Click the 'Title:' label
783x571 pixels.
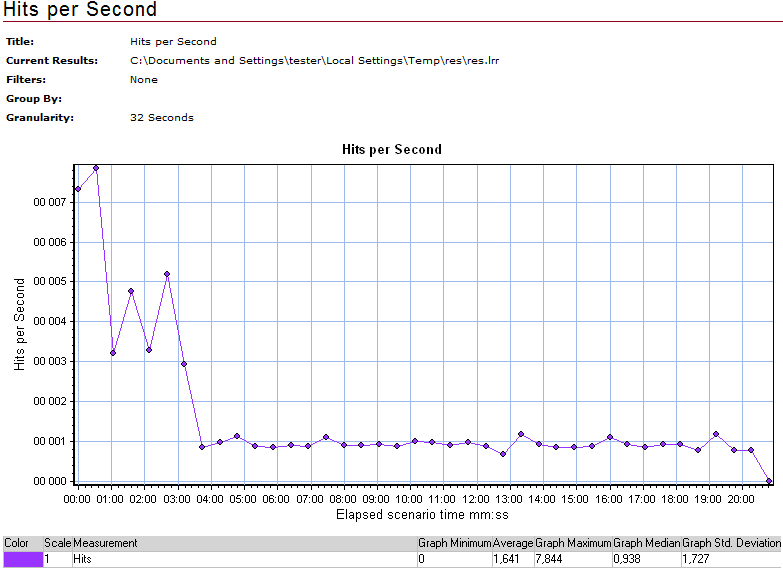point(20,41)
